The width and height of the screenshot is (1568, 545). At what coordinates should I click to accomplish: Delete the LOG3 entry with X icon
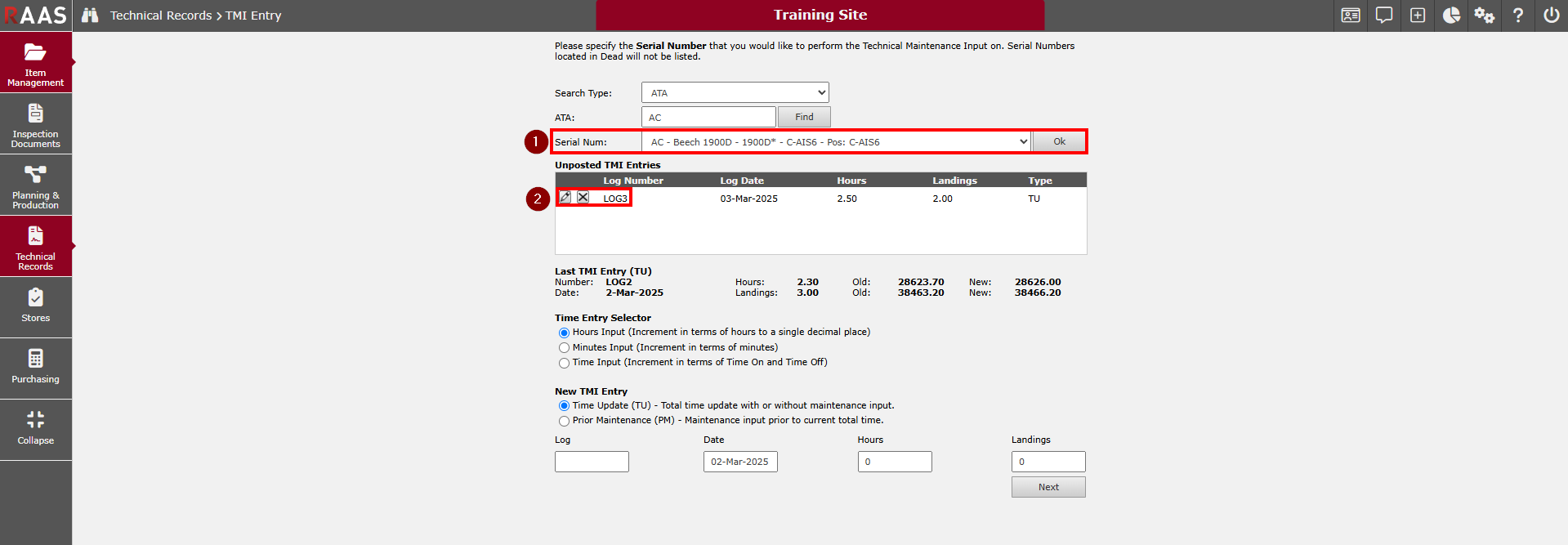point(583,198)
